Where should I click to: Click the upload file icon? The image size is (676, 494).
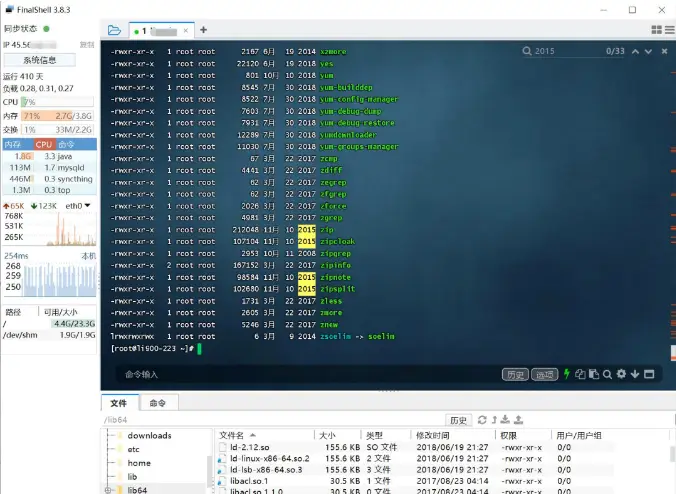(x=519, y=419)
